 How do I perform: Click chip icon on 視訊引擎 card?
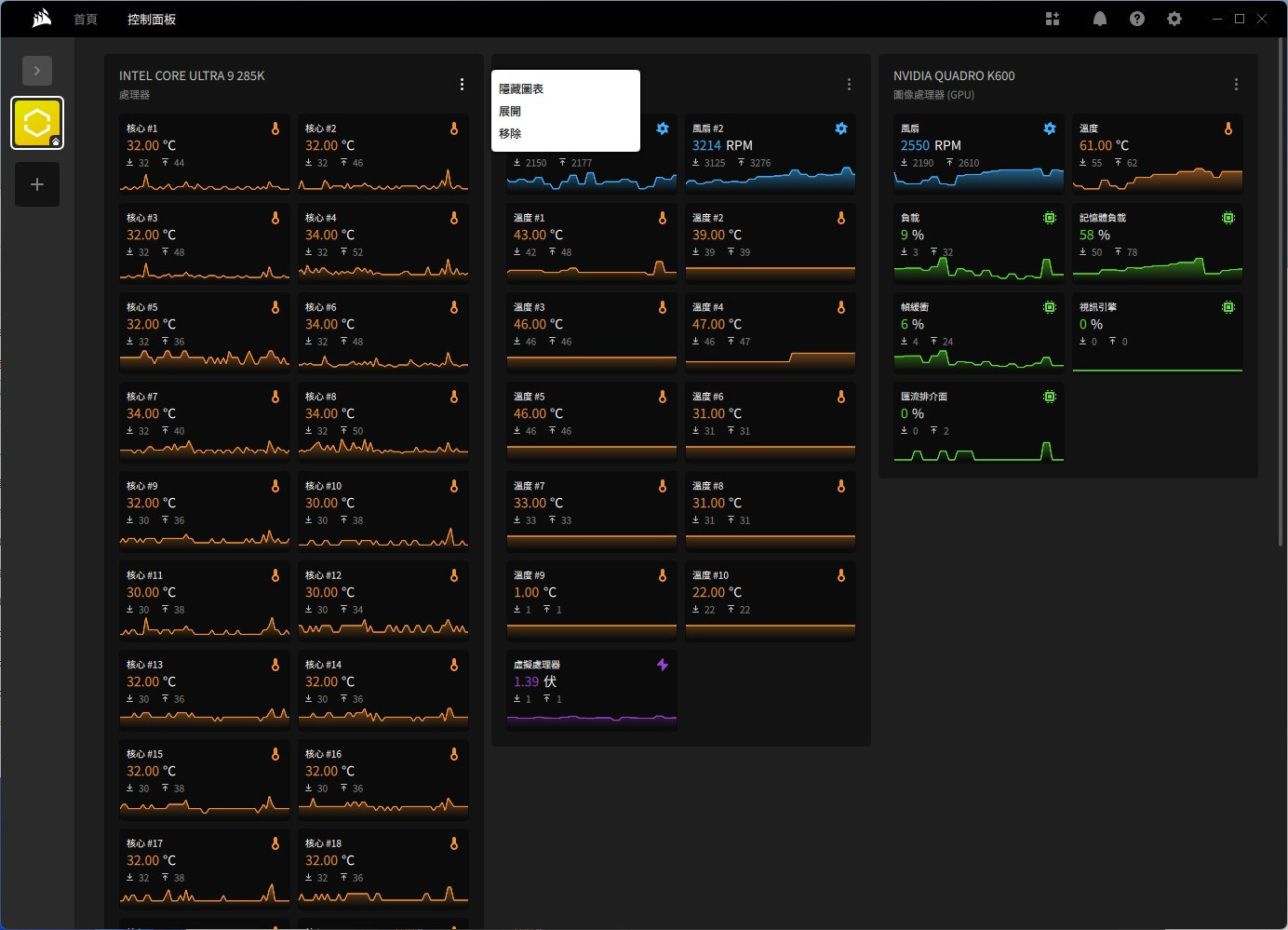(1228, 307)
